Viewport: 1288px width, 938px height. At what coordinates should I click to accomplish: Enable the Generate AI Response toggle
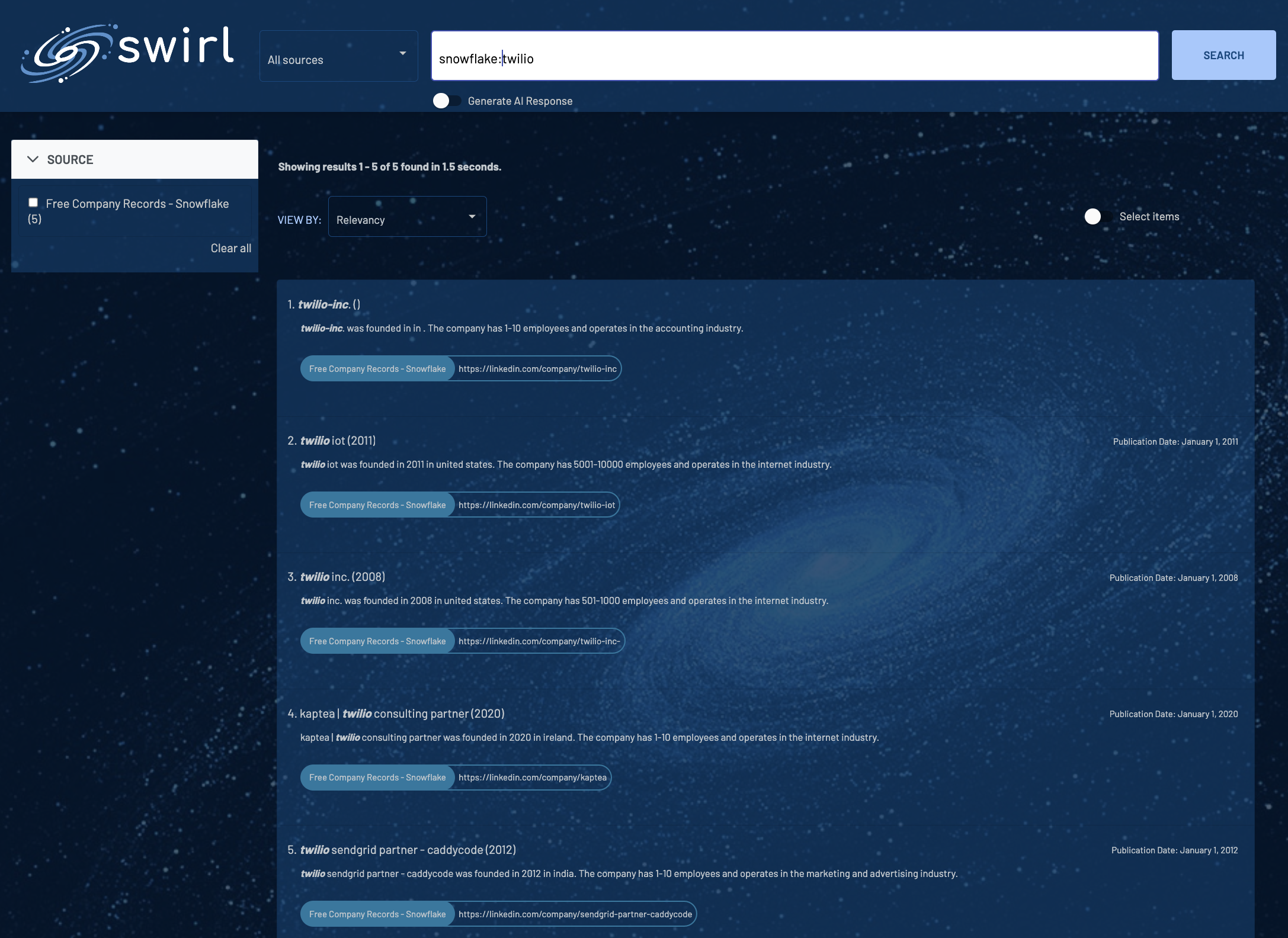447,101
